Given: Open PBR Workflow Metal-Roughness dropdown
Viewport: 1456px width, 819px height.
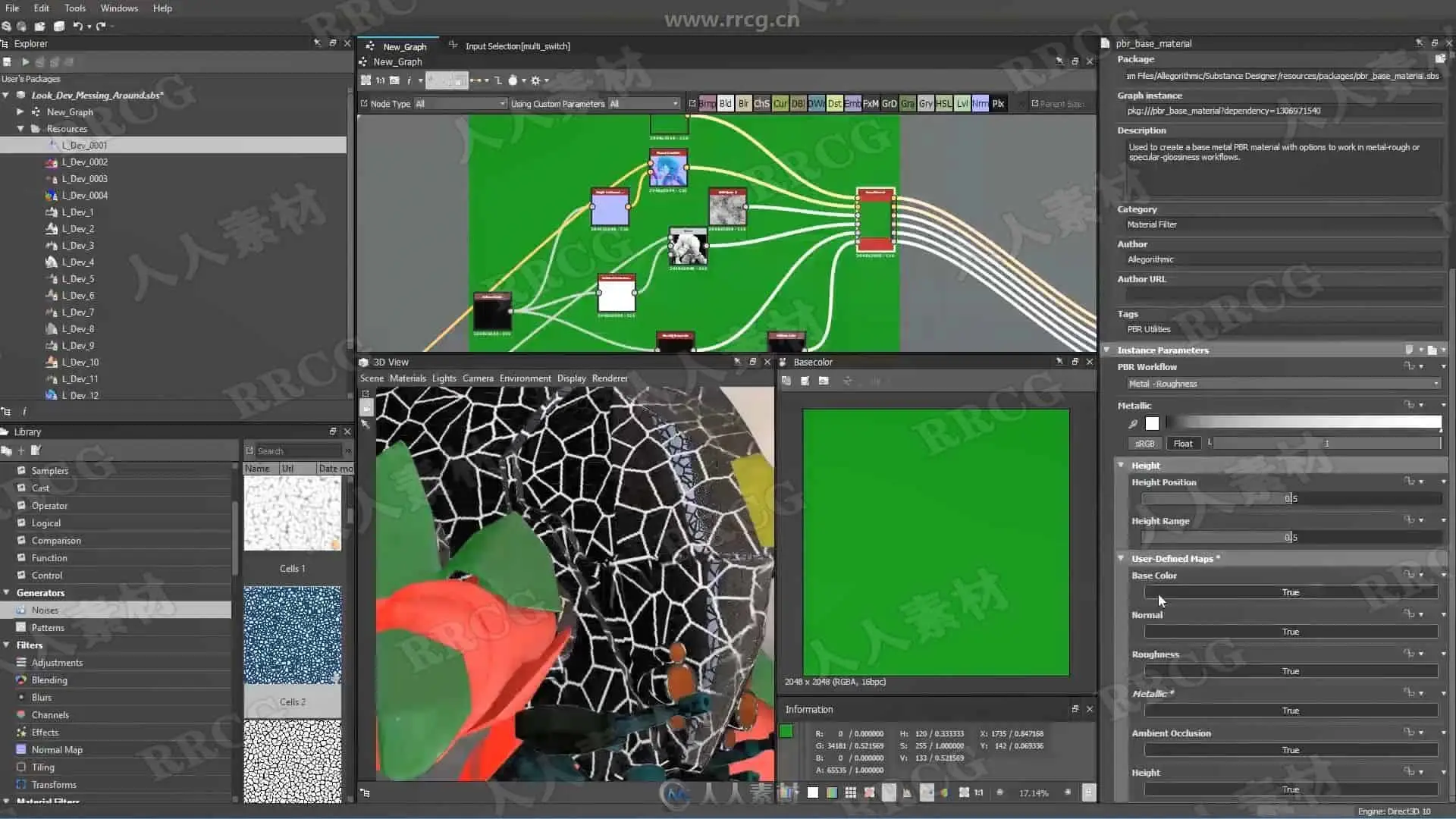Looking at the screenshot, I should (x=1283, y=384).
